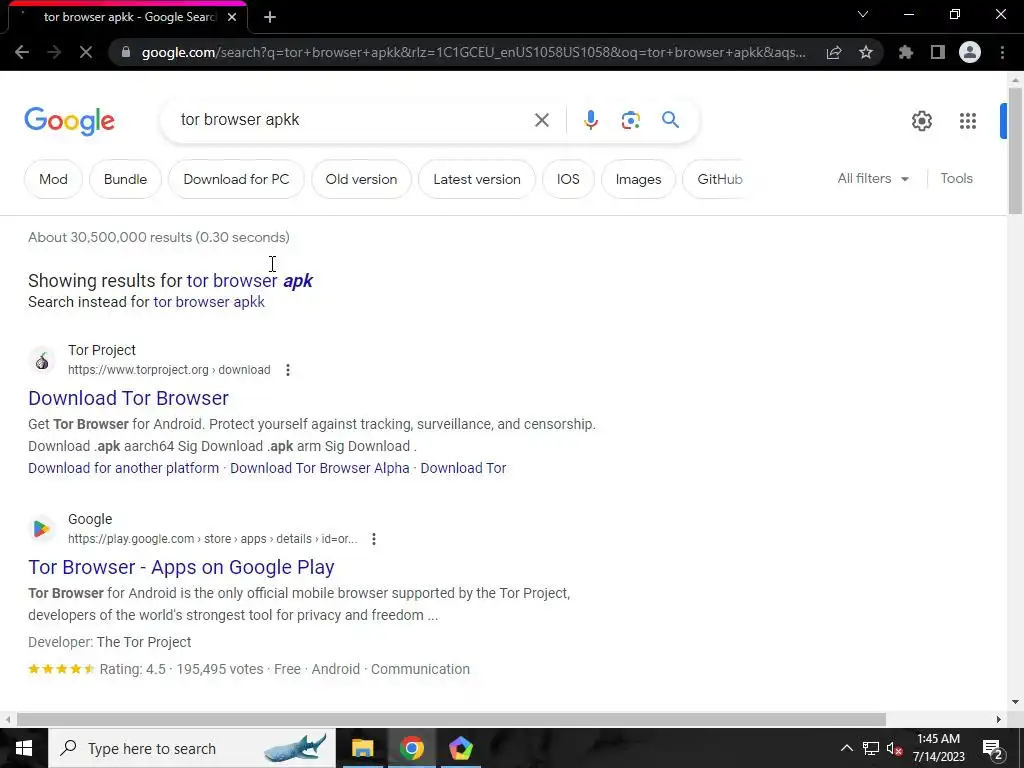Open the colorful pentagon taskbar app

(x=460, y=748)
